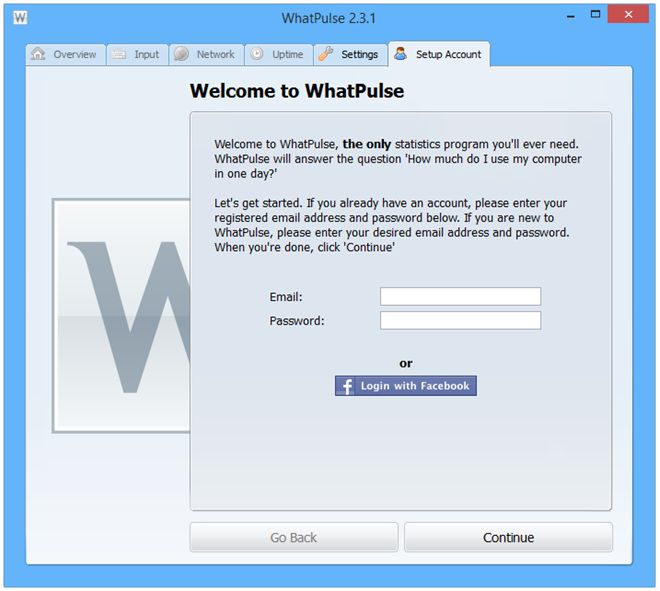The height and width of the screenshot is (591, 660).
Task: Close the WhatPulse window
Action: tap(628, 15)
